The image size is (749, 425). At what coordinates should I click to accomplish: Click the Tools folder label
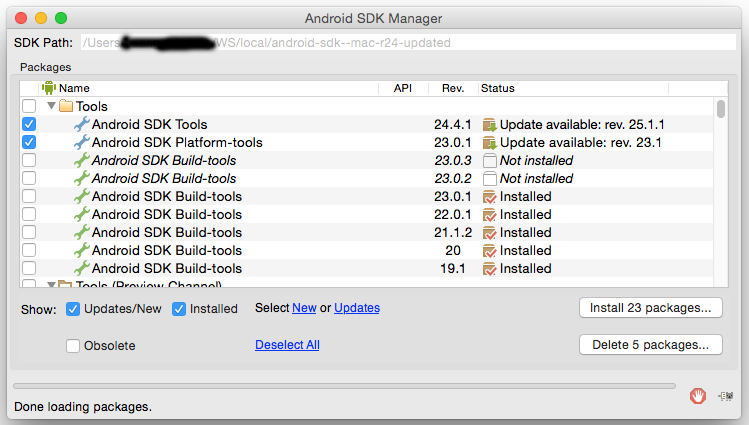click(x=92, y=106)
